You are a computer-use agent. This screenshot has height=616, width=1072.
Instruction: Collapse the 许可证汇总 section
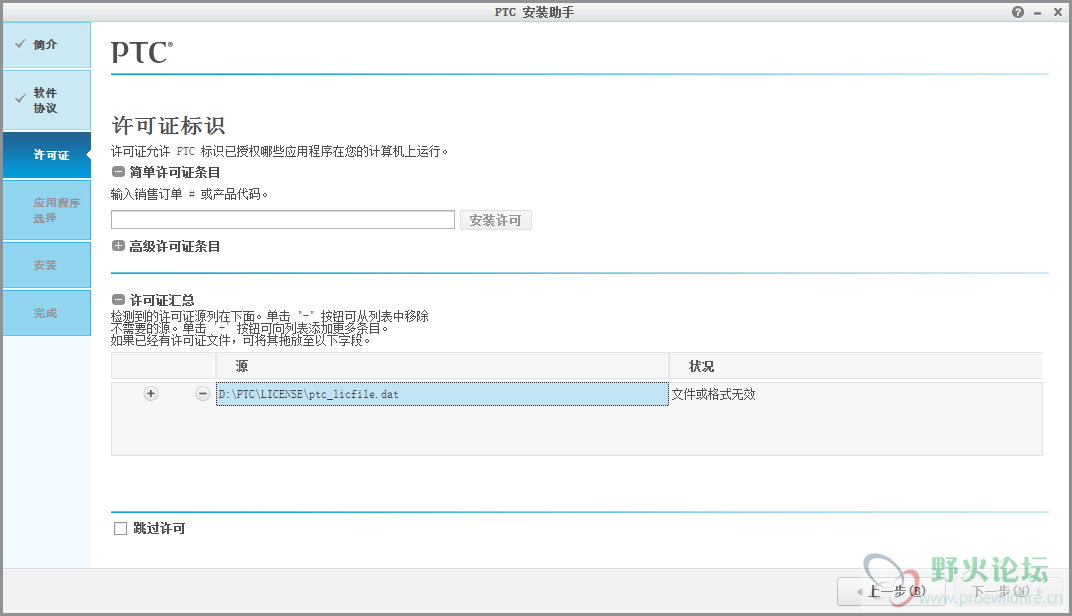coord(118,299)
